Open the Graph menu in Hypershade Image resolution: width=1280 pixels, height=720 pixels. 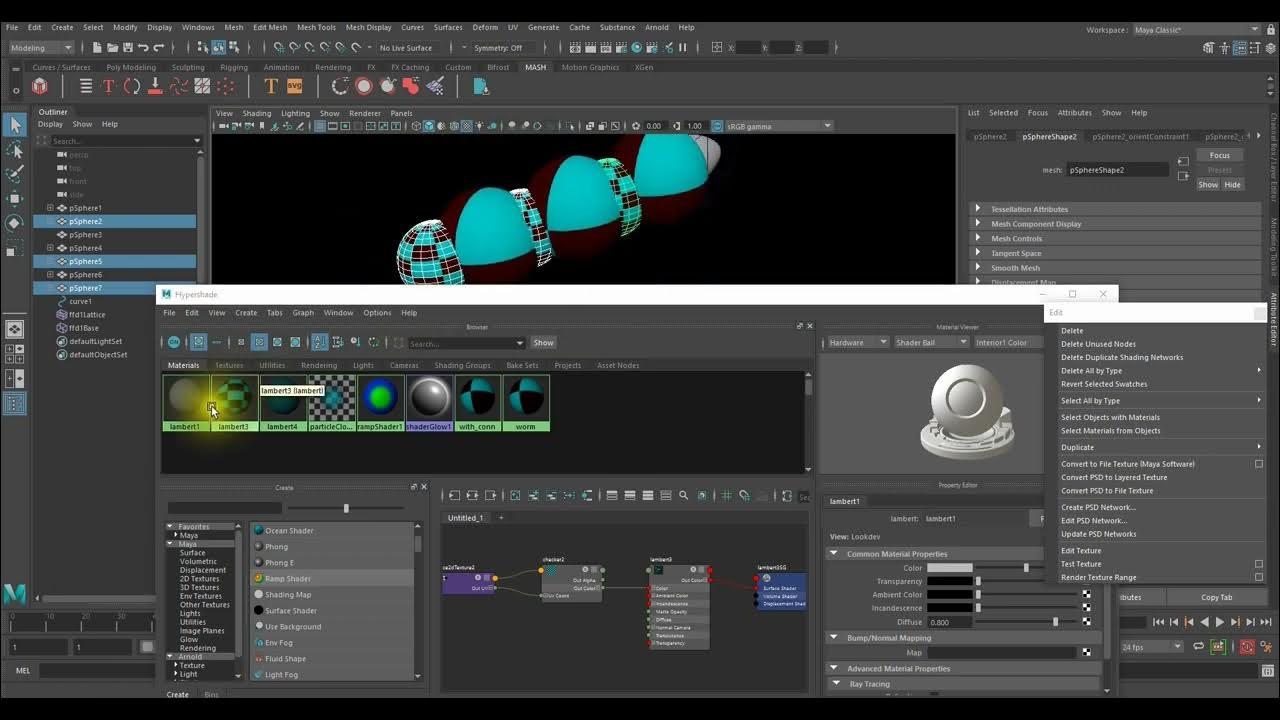[303, 313]
